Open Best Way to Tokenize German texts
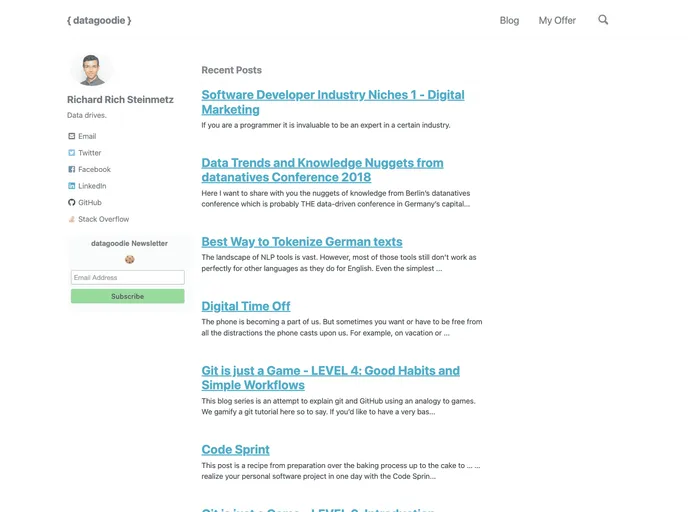 tap(302, 242)
